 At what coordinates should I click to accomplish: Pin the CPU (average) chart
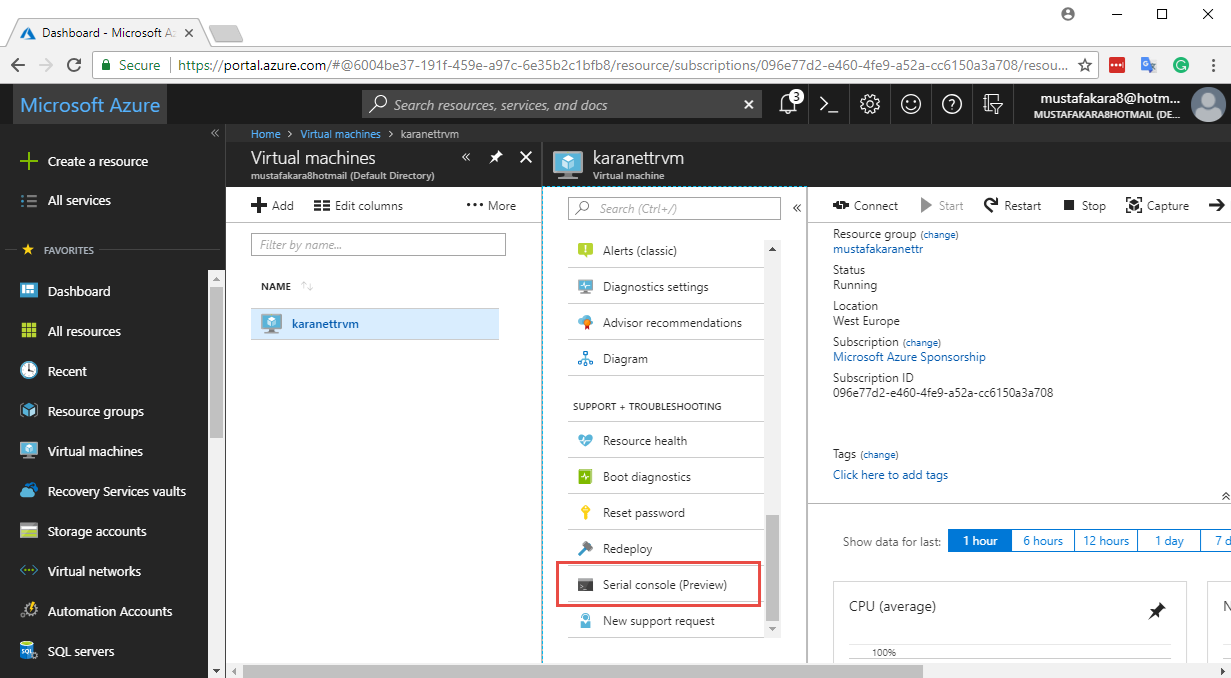[1157, 610]
